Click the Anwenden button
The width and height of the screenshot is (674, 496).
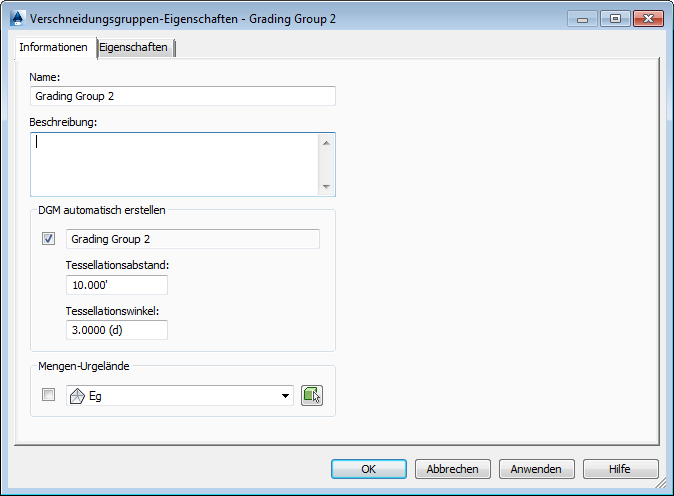click(536, 469)
